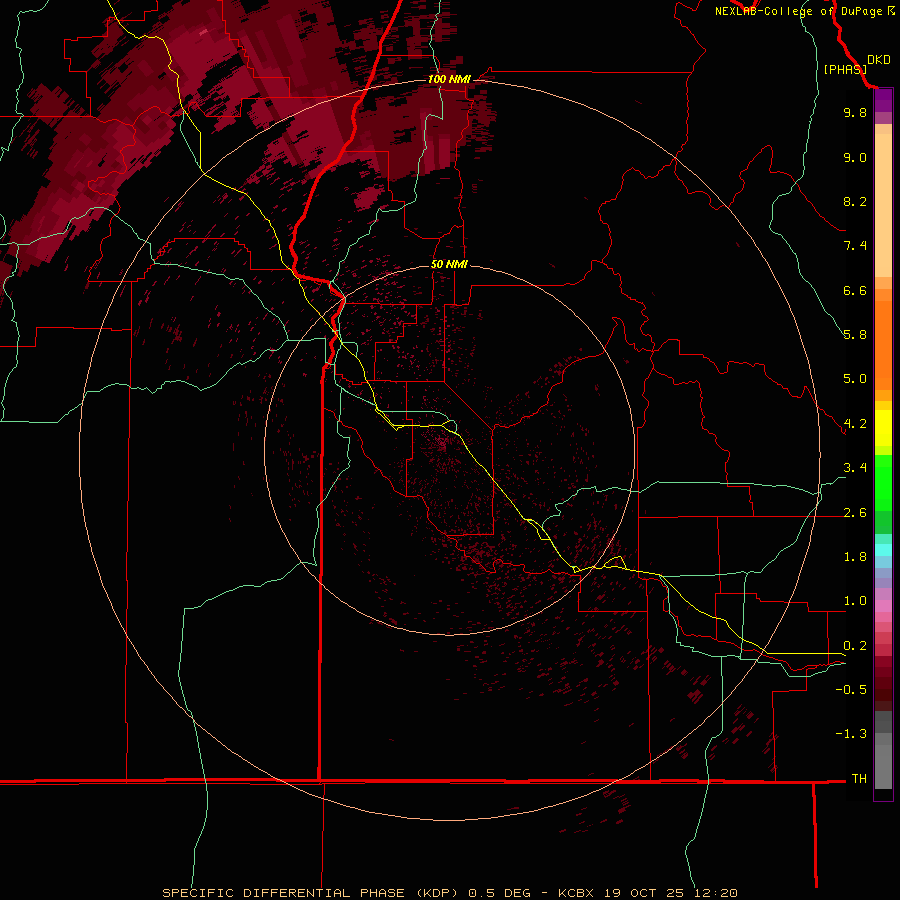Click the "TH" threshold label on the scale
Screen dimensions: 900x900
point(859,779)
